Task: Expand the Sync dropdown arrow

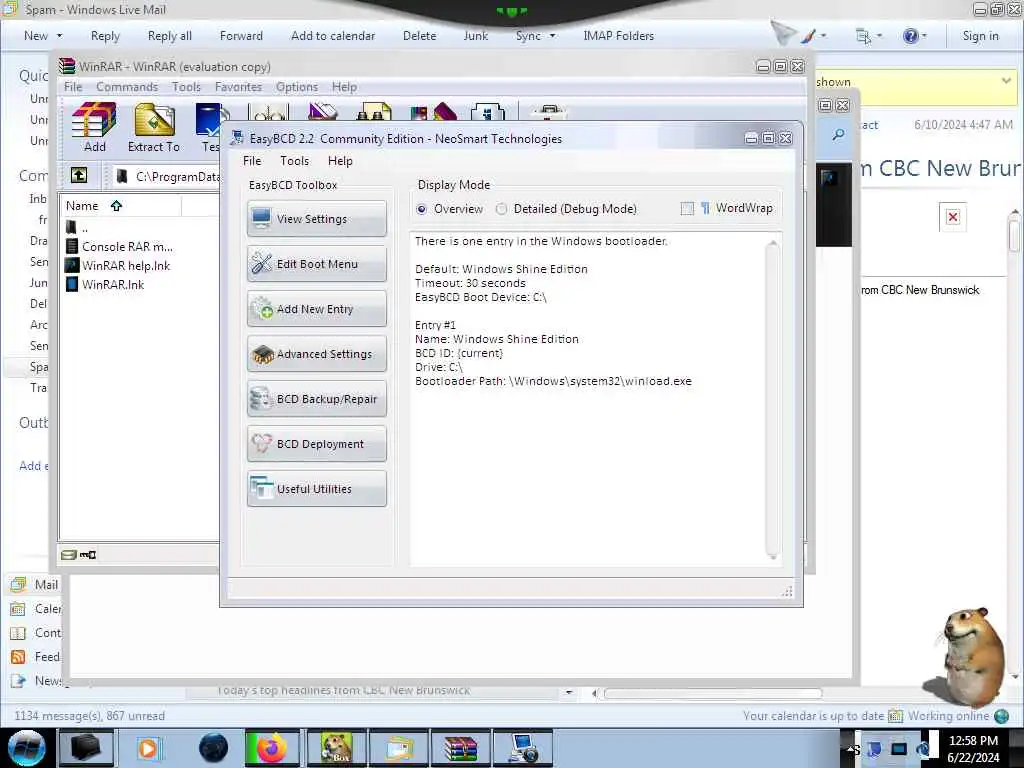Action: click(x=552, y=36)
